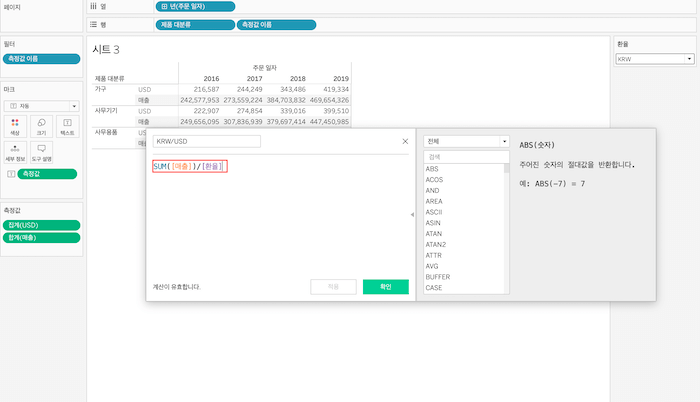The width and height of the screenshot is (700, 402).
Task: Select the 측정값 pill on marks card
Action: [47, 174]
